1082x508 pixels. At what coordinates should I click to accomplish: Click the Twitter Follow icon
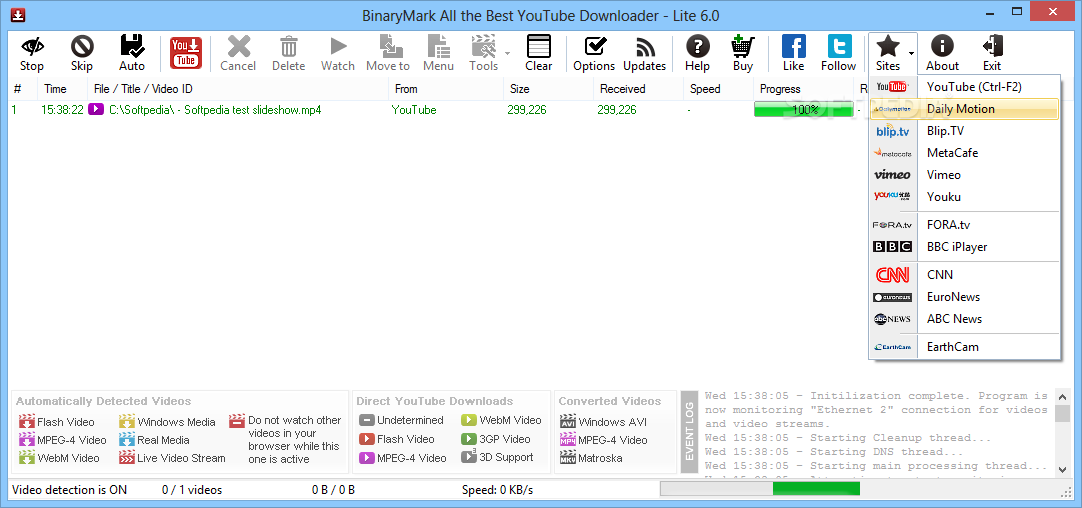(839, 47)
